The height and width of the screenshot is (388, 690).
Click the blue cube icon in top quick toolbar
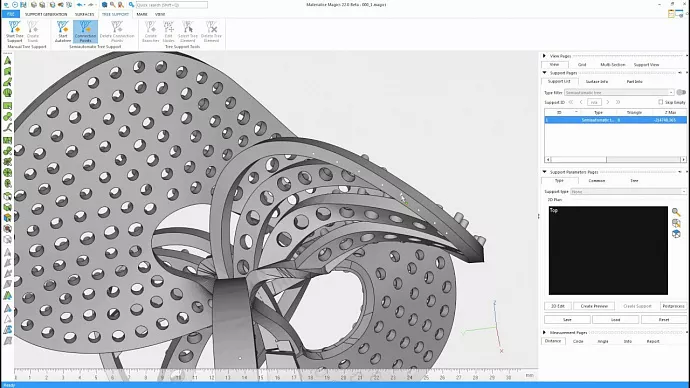(x=104, y=5)
